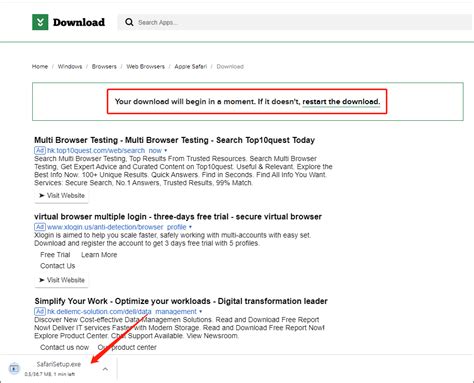Click the Our product center link

pos(127,347)
